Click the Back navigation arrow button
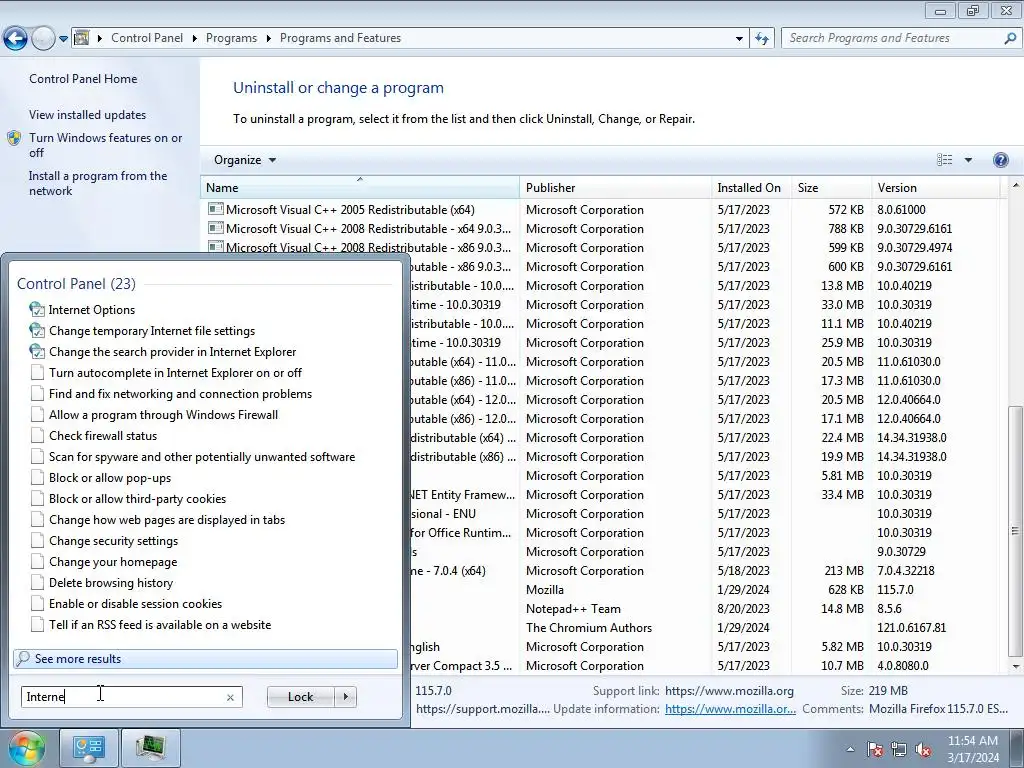 point(15,39)
